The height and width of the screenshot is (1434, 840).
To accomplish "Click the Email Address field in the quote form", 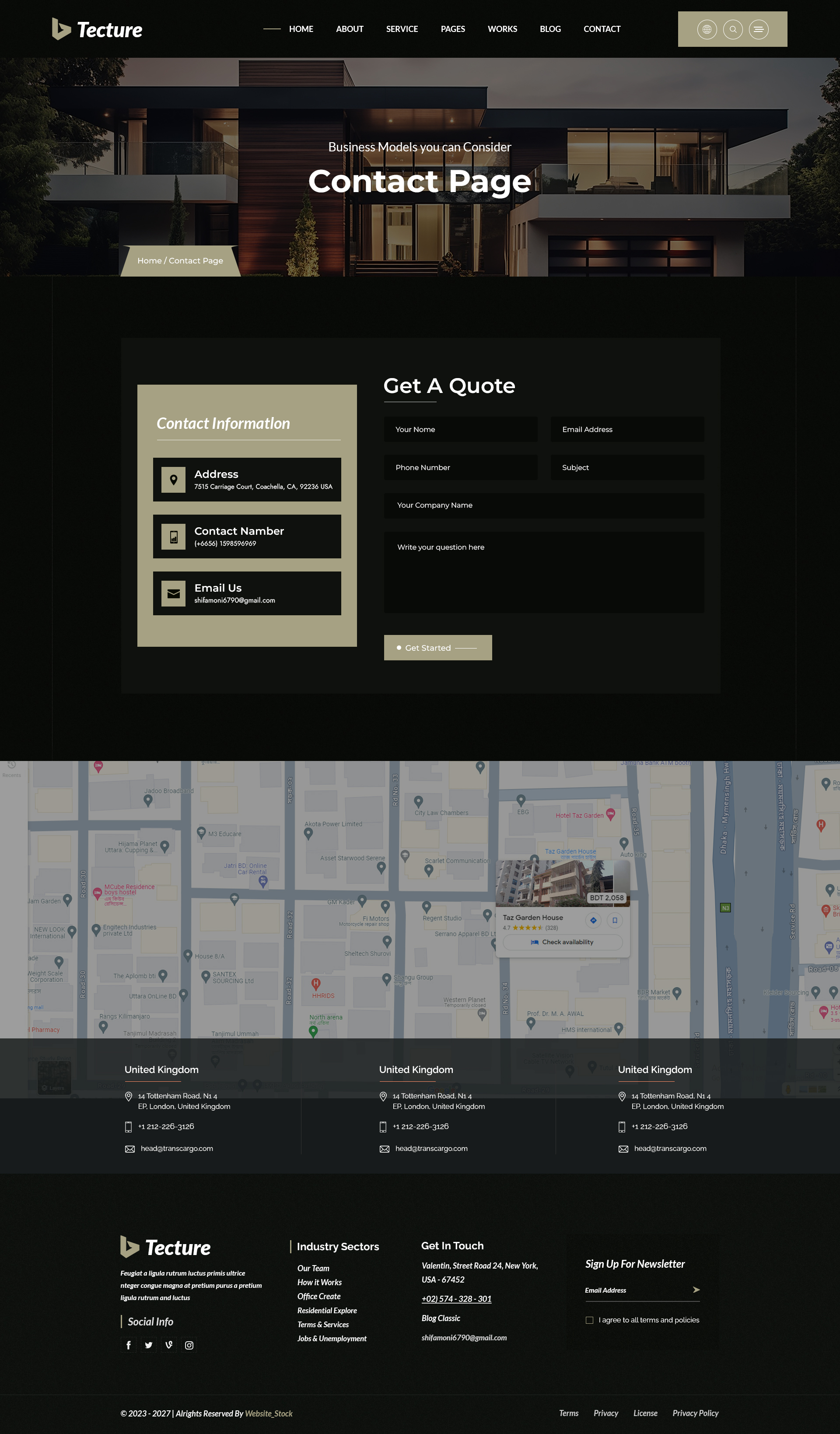I will 626,429.
